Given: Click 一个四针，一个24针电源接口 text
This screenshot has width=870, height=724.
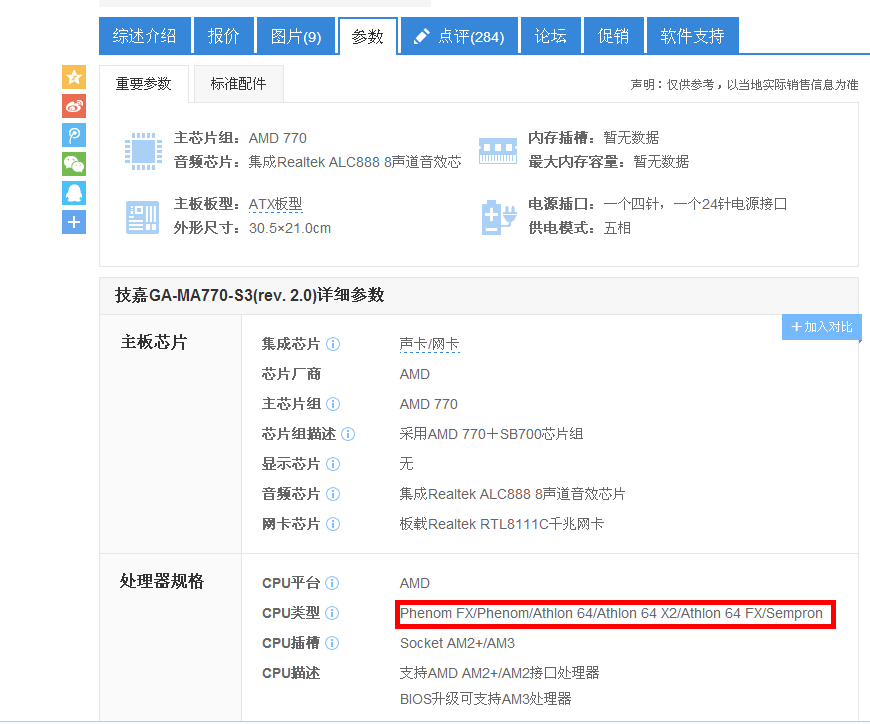Looking at the screenshot, I should [x=695, y=204].
